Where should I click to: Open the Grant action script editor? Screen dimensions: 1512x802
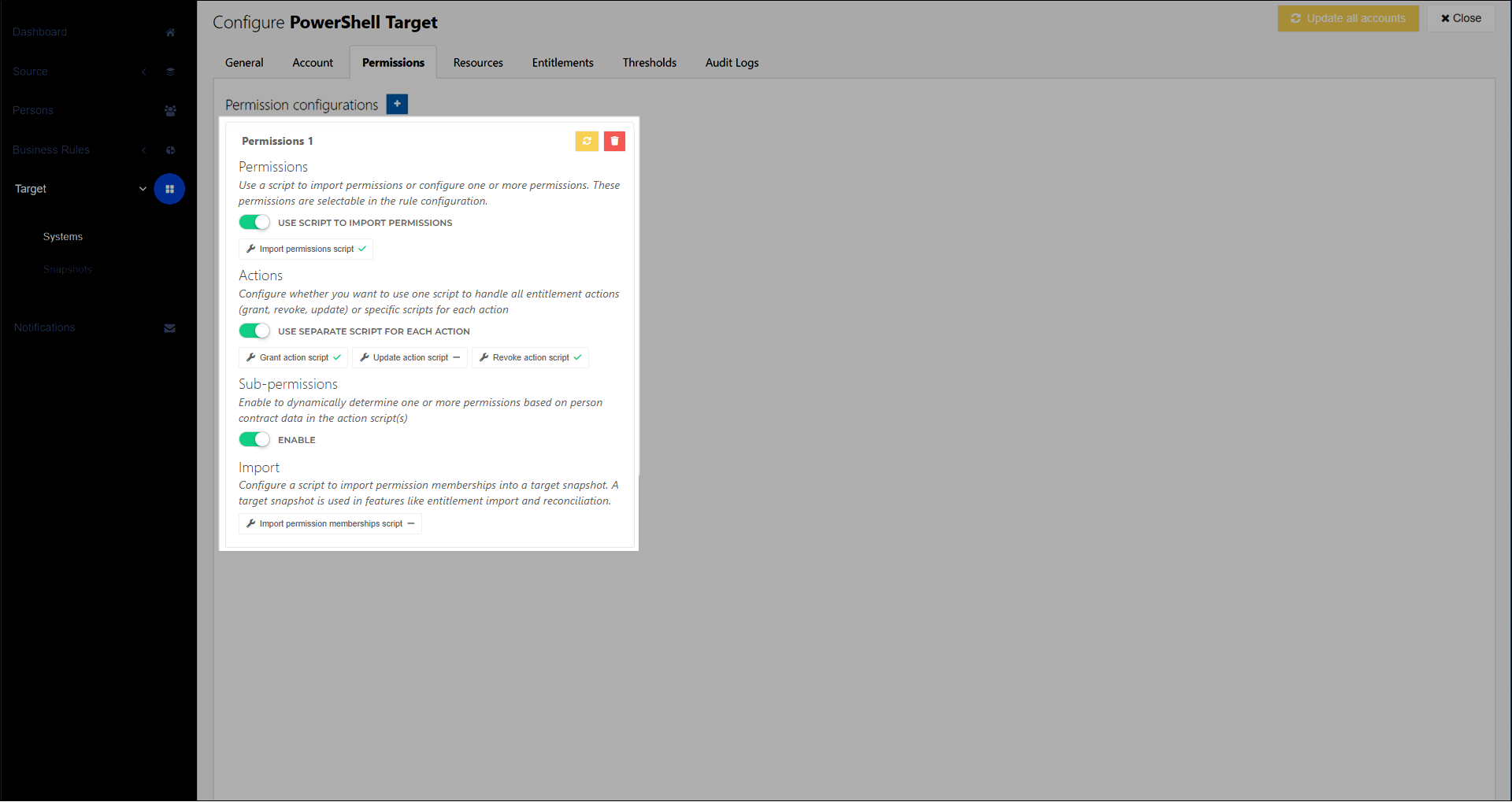(x=292, y=357)
